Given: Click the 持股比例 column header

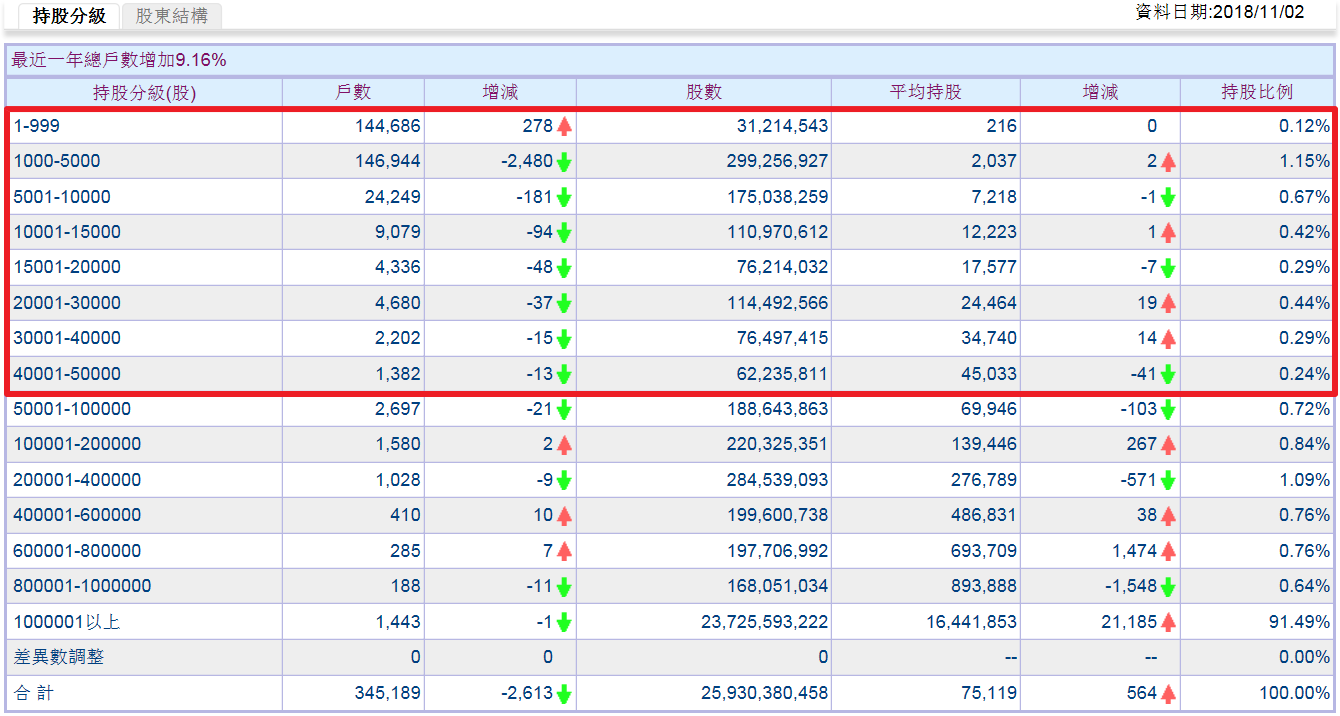Looking at the screenshot, I should pyautogui.click(x=1257, y=92).
